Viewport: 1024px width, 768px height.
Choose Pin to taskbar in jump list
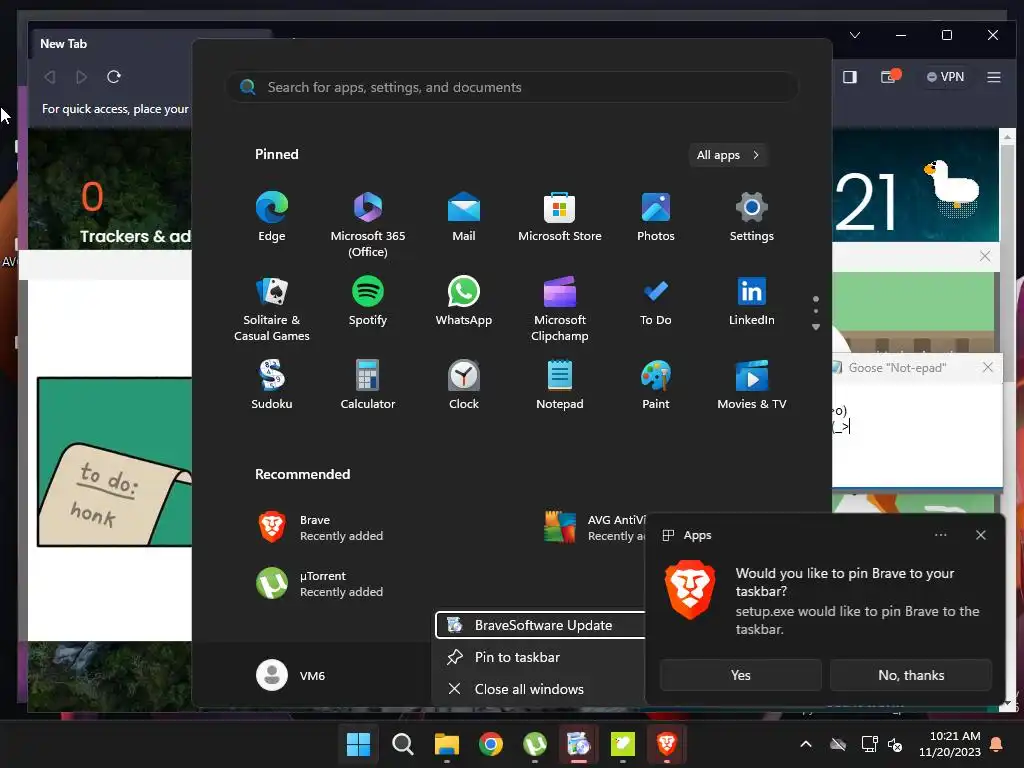[540, 657]
